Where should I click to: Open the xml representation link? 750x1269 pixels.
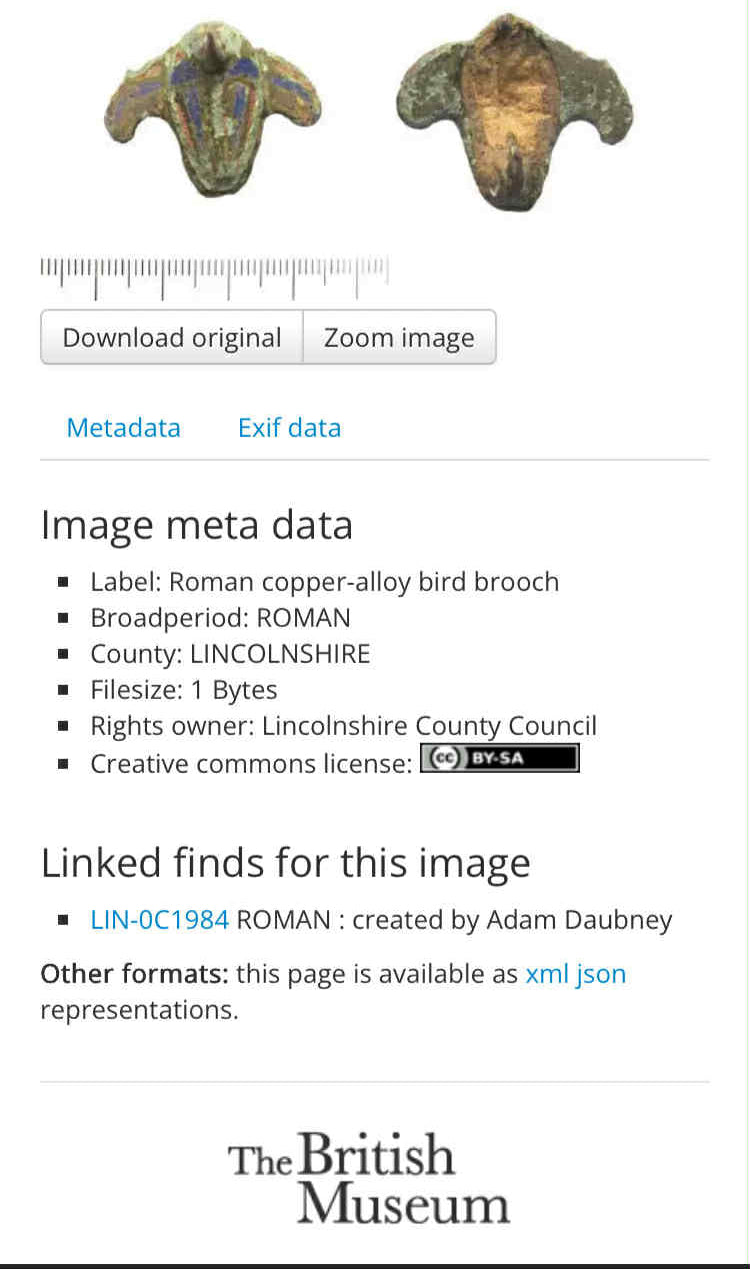pyautogui.click(x=546, y=974)
